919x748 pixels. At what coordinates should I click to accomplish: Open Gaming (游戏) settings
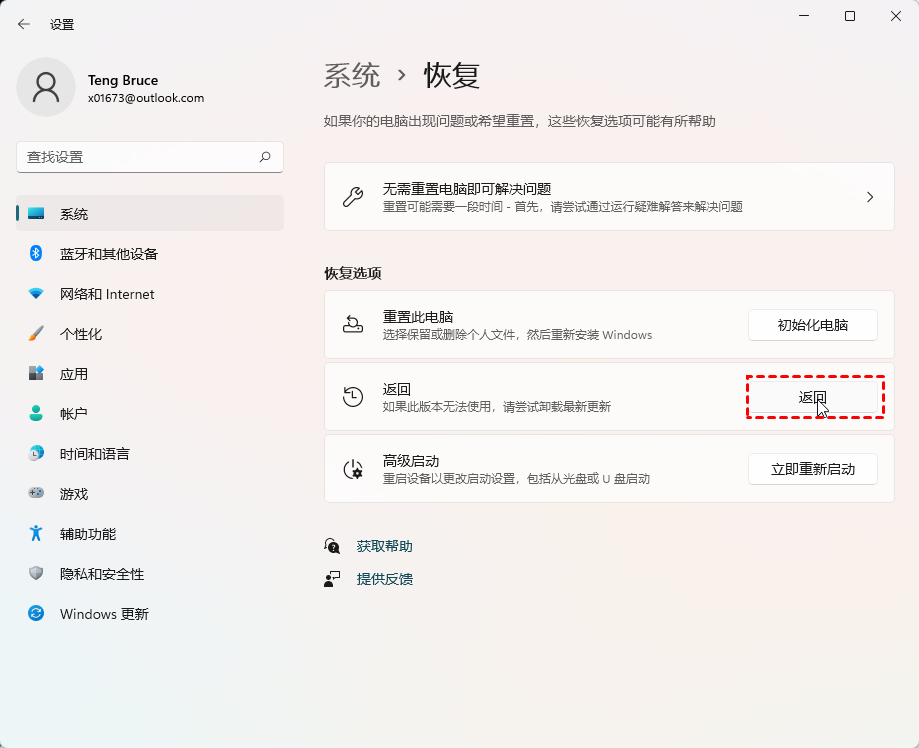pyautogui.click(x=73, y=494)
